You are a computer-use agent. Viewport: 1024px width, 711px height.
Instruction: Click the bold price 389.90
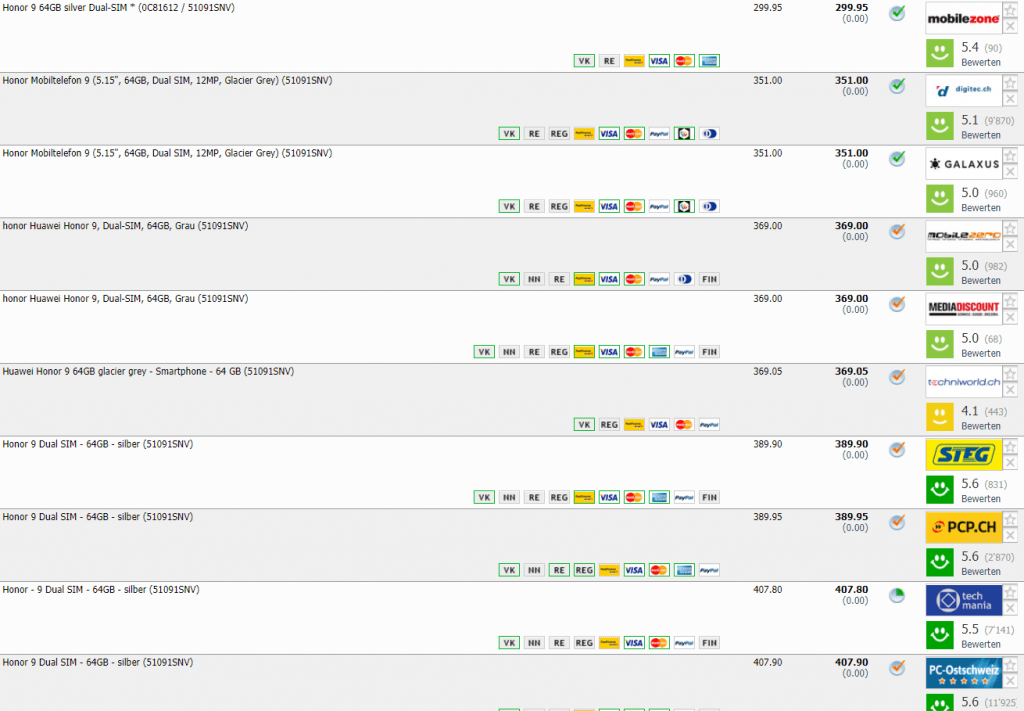click(x=852, y=444)
